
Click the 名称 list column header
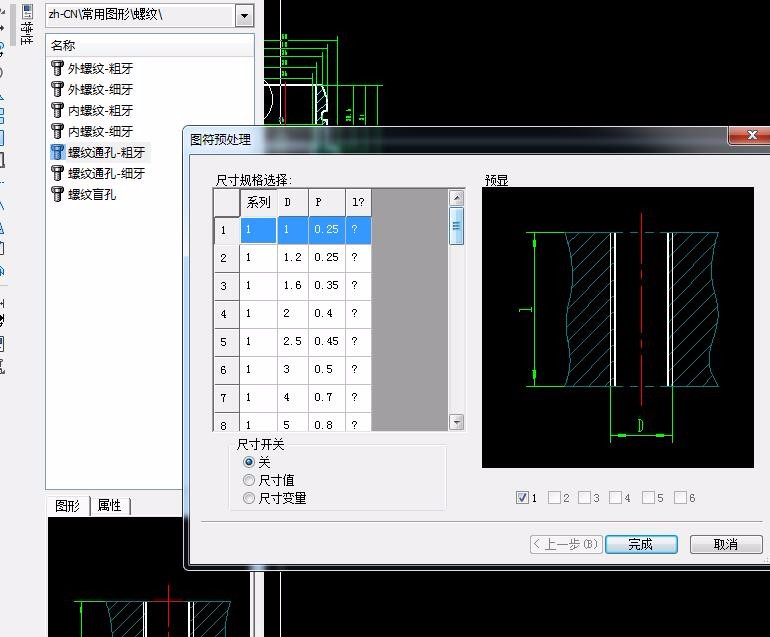pos(150,46)
